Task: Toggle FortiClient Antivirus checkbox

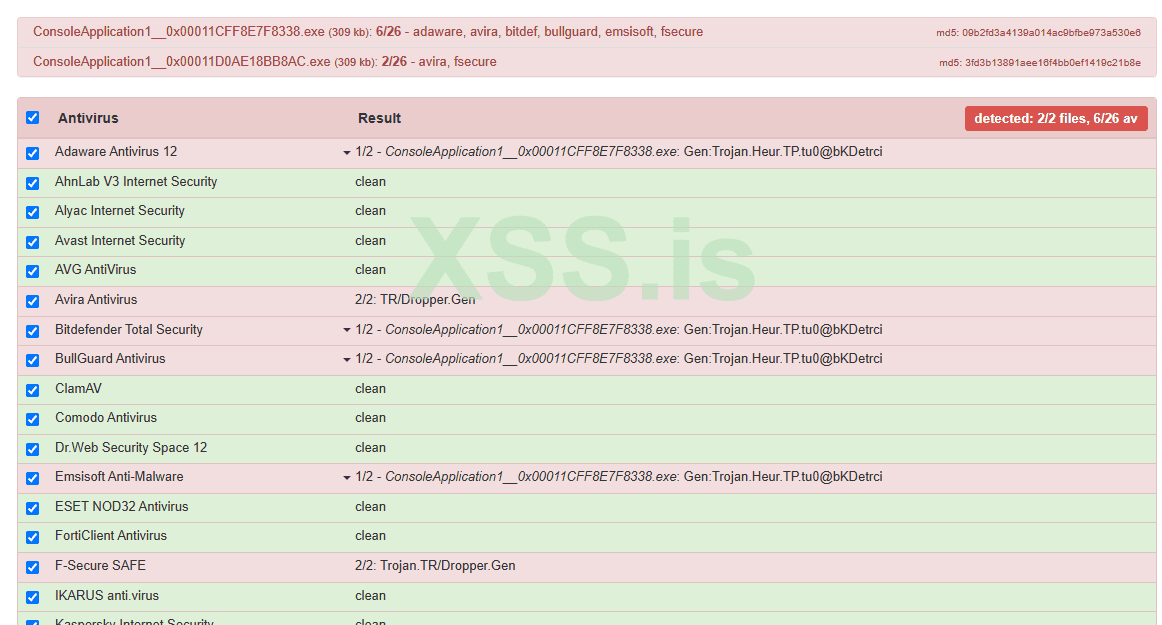Action: (x=33, y=537)
